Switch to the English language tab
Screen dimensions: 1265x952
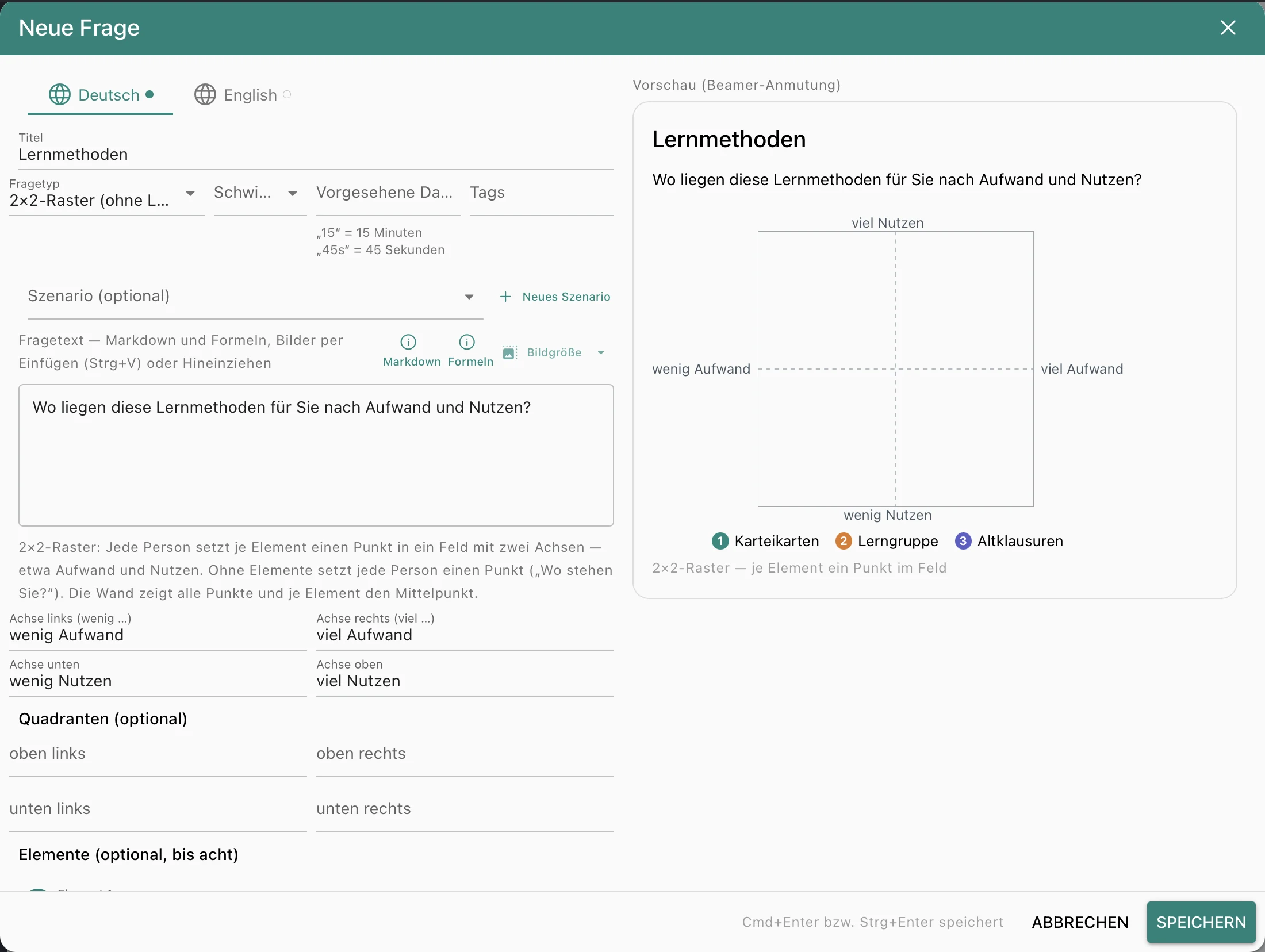243,95
